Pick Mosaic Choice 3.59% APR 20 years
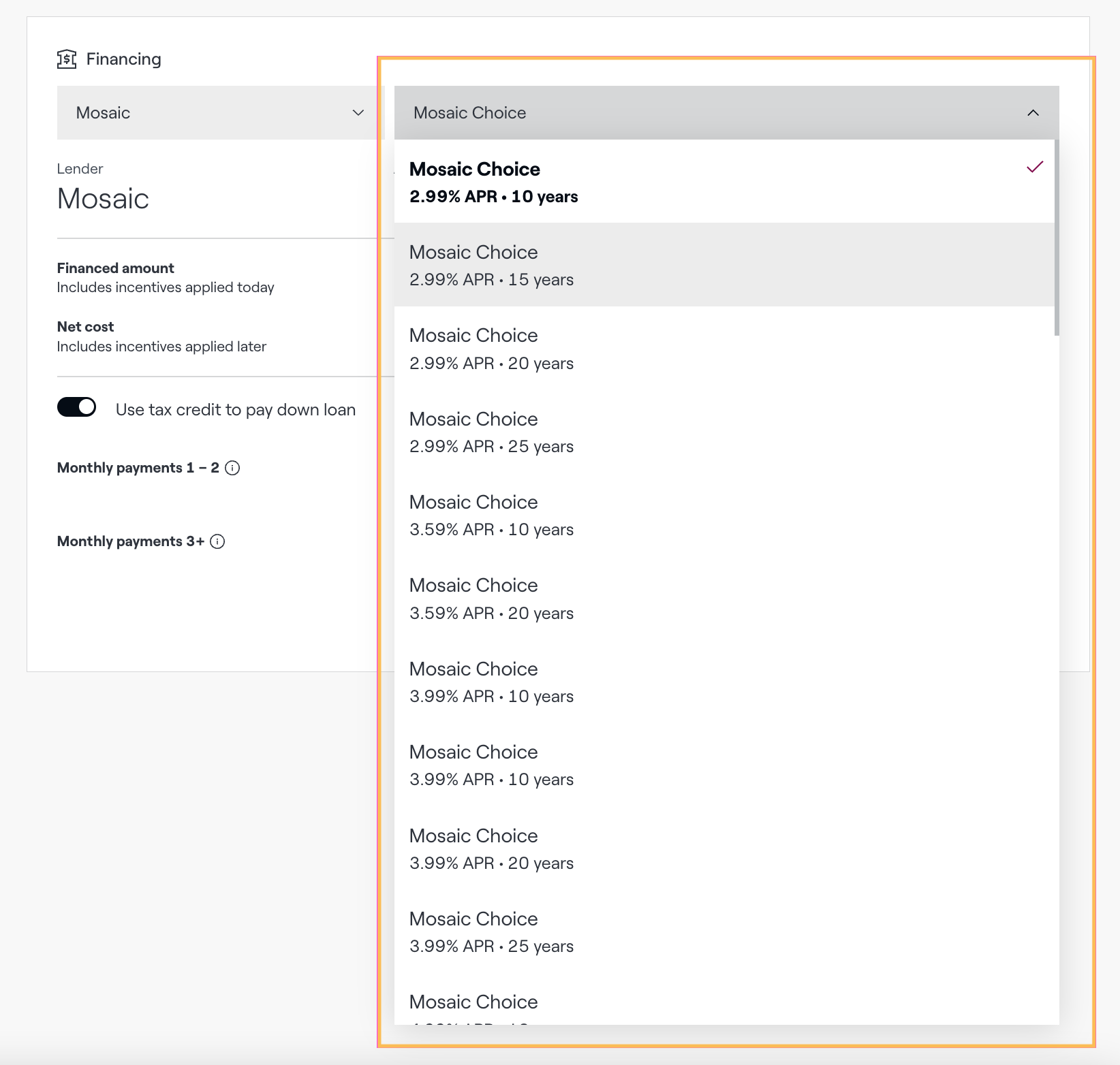Screen dimensions: 1120x1065 (x=724, y=599)
